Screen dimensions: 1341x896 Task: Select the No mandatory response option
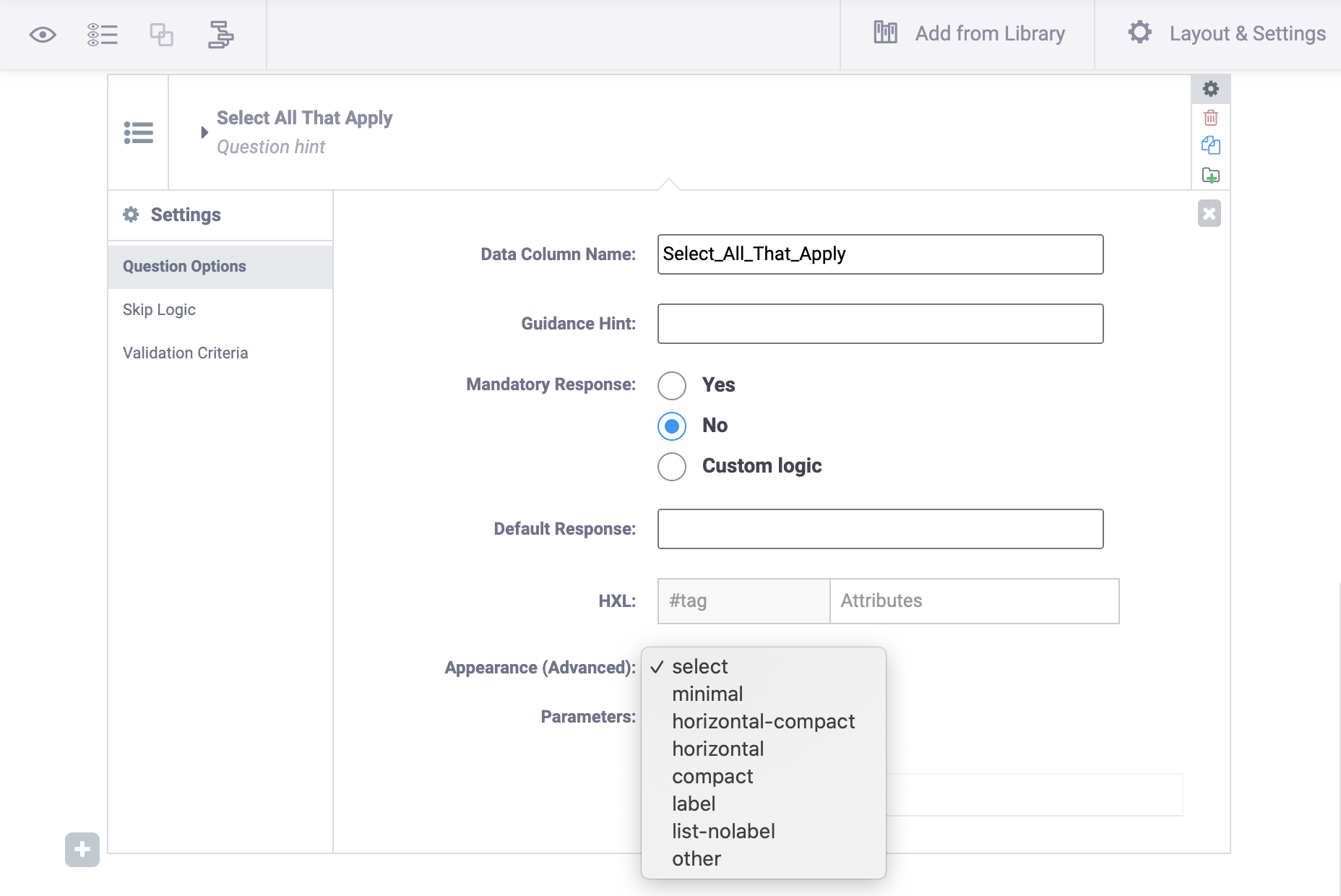point(672,426)
